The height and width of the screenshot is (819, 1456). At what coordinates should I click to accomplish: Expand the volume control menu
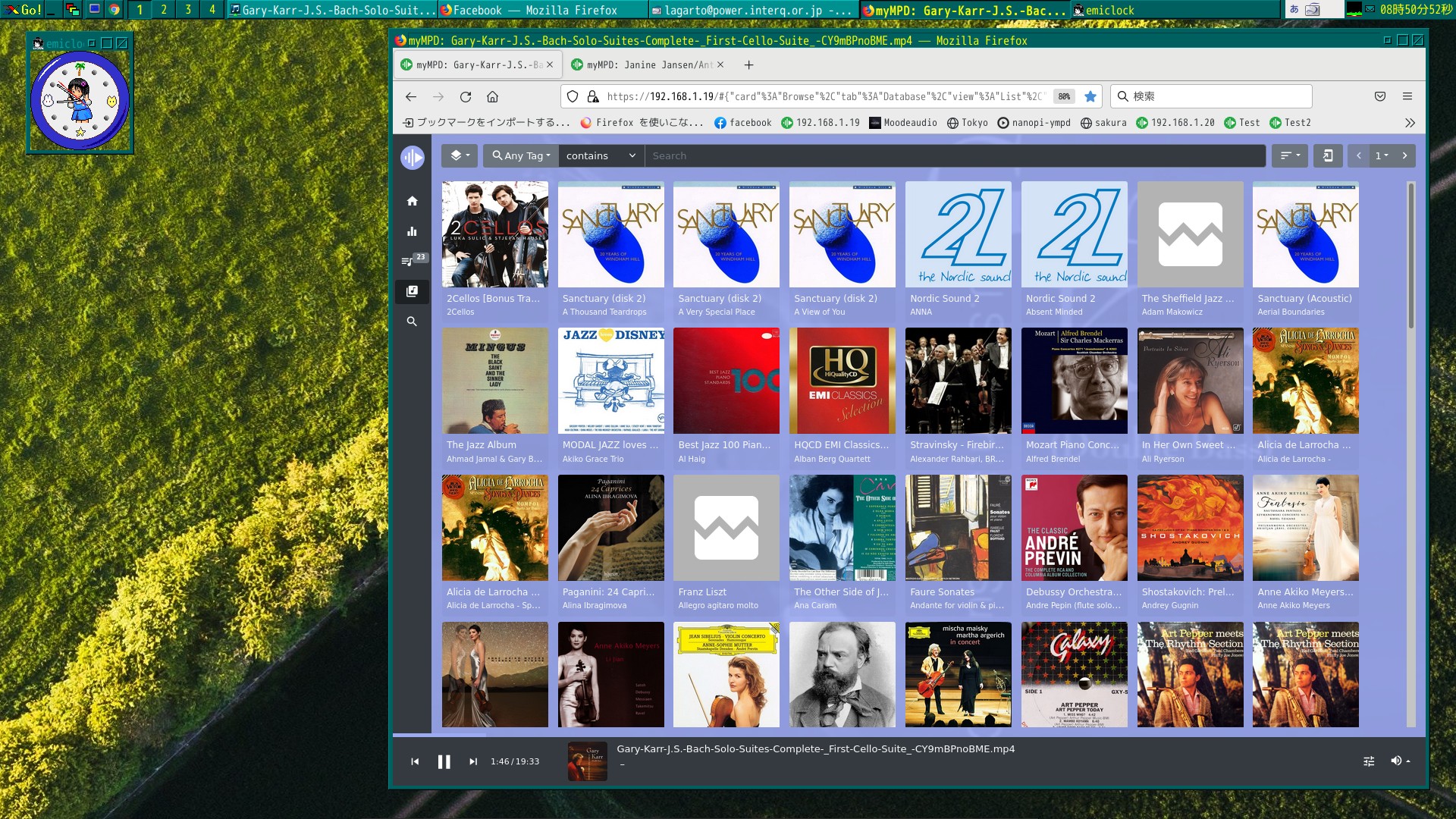point(1400,761)
